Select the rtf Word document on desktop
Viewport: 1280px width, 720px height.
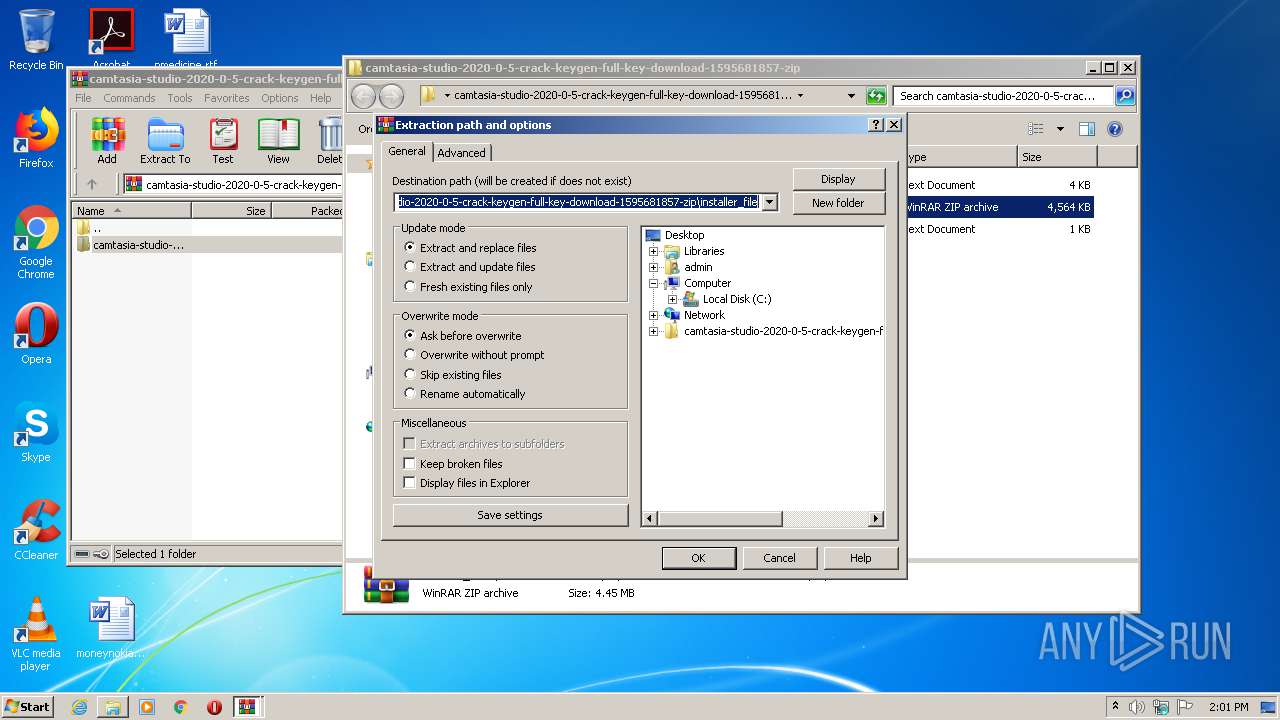[186, 38]
